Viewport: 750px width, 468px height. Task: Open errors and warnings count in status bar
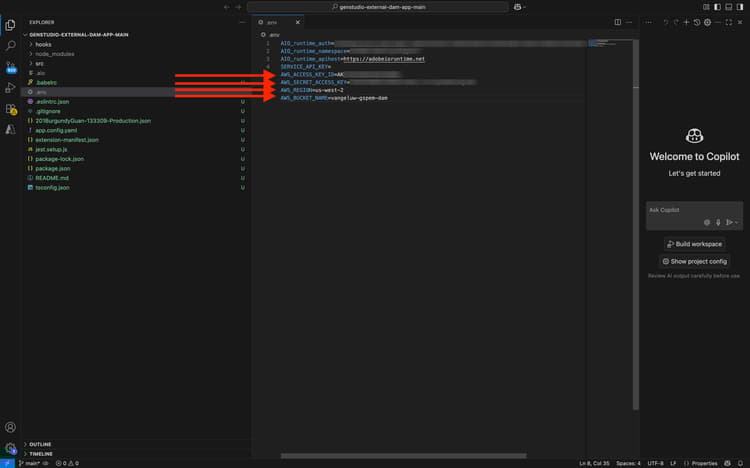pyautogui.click(x=67, y=463)
